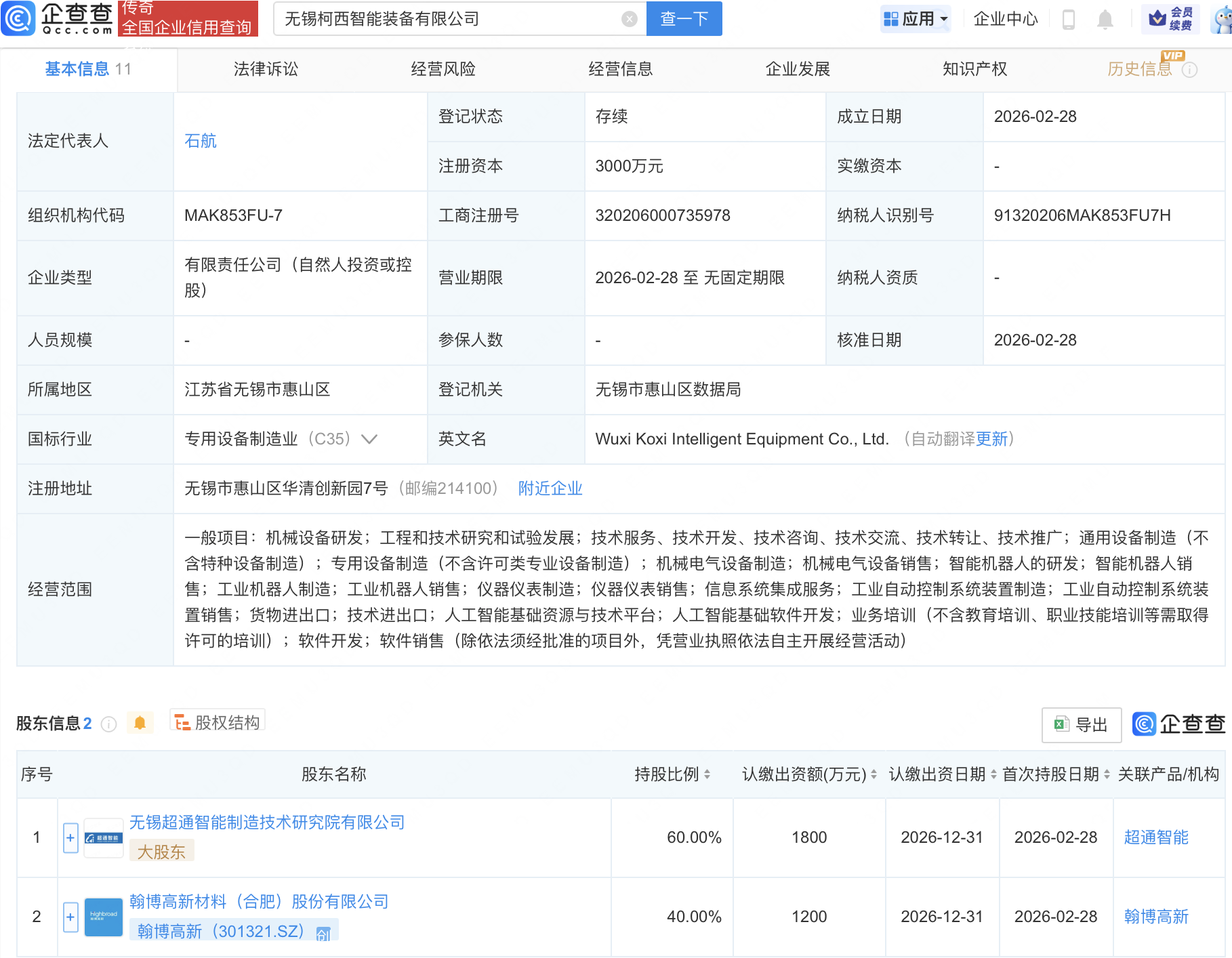This screenshot has width=1232, height=958.
Task: Export shareholder list with 导出 button
Action: [x=1081, y=724]
